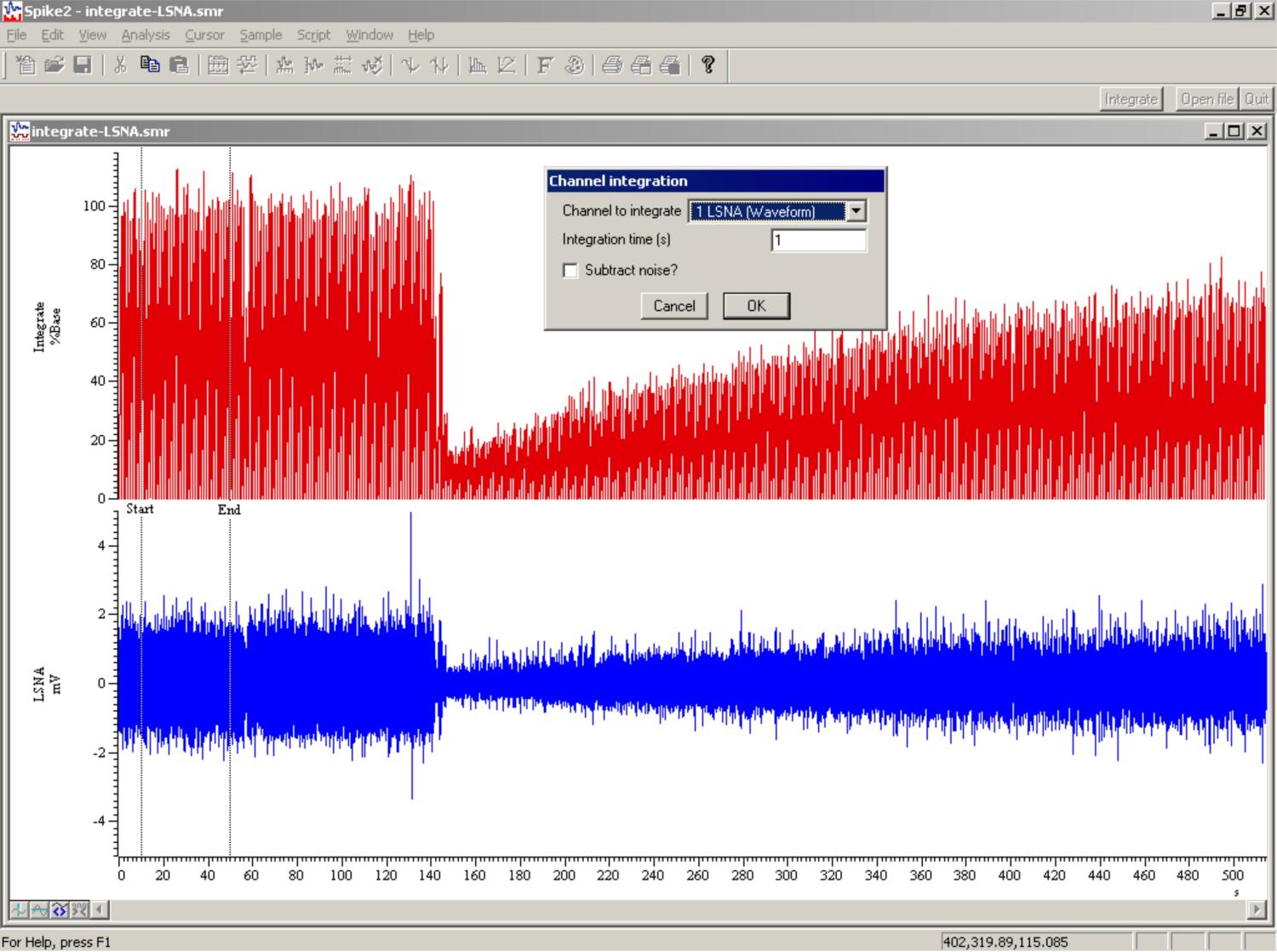
Task: Click the horizontal scrollbar right arrow
Action: click(1257, 909)
